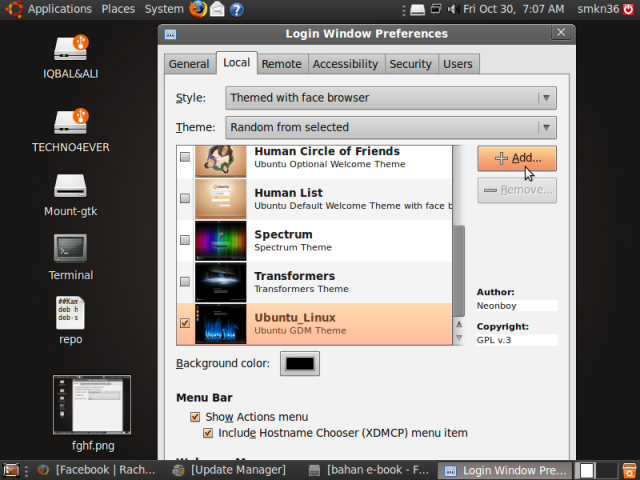Open the System menu
This screenshot has width=640, height=480.
pos(164,9)
